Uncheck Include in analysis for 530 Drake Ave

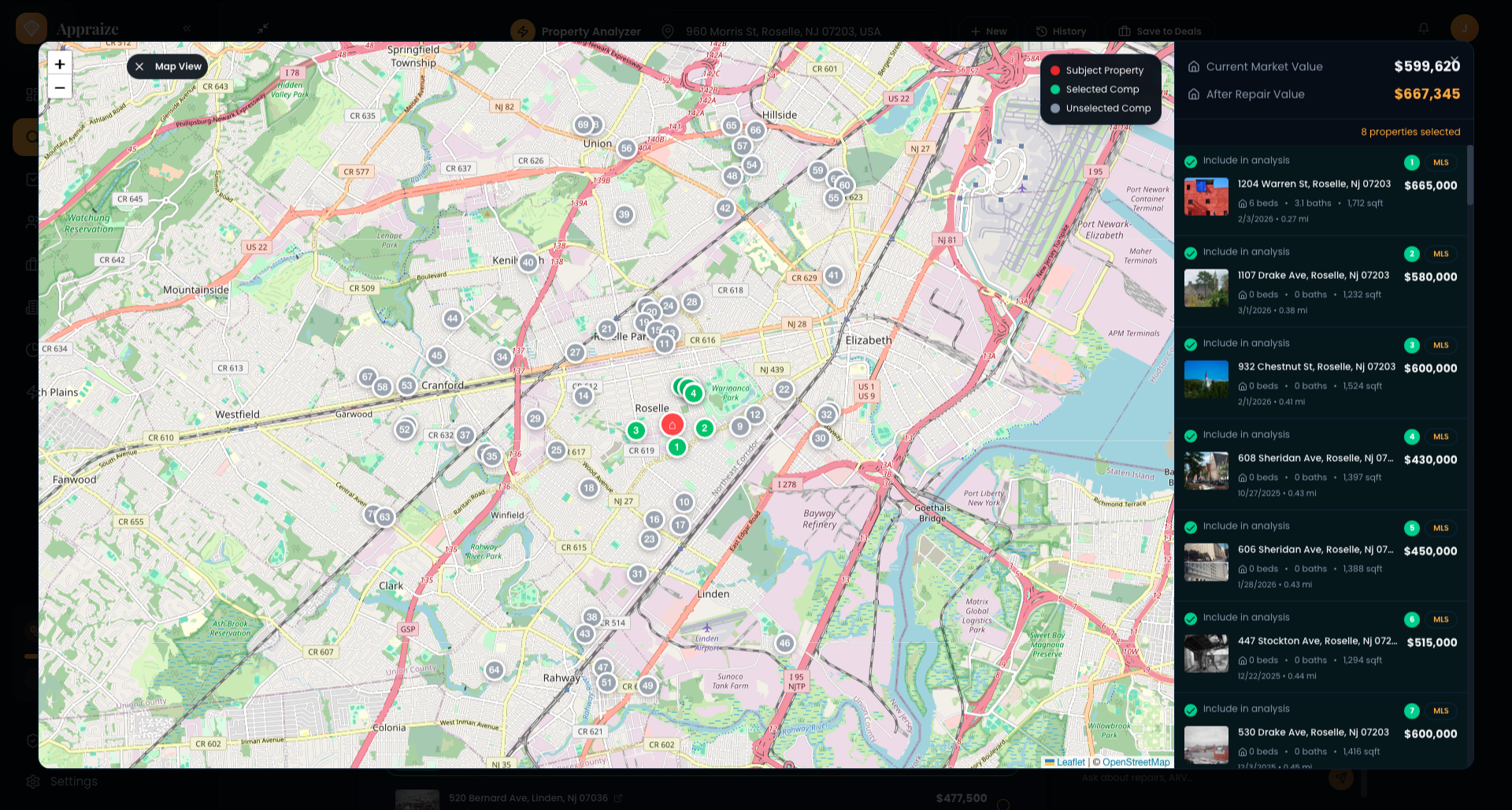pyautogui.click(x=1191, y=710)
